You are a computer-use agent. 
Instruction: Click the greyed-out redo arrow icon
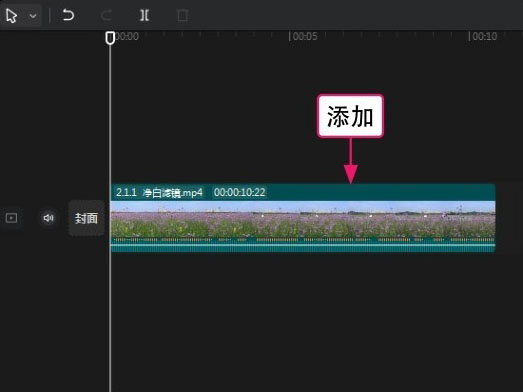pos(106,15)
